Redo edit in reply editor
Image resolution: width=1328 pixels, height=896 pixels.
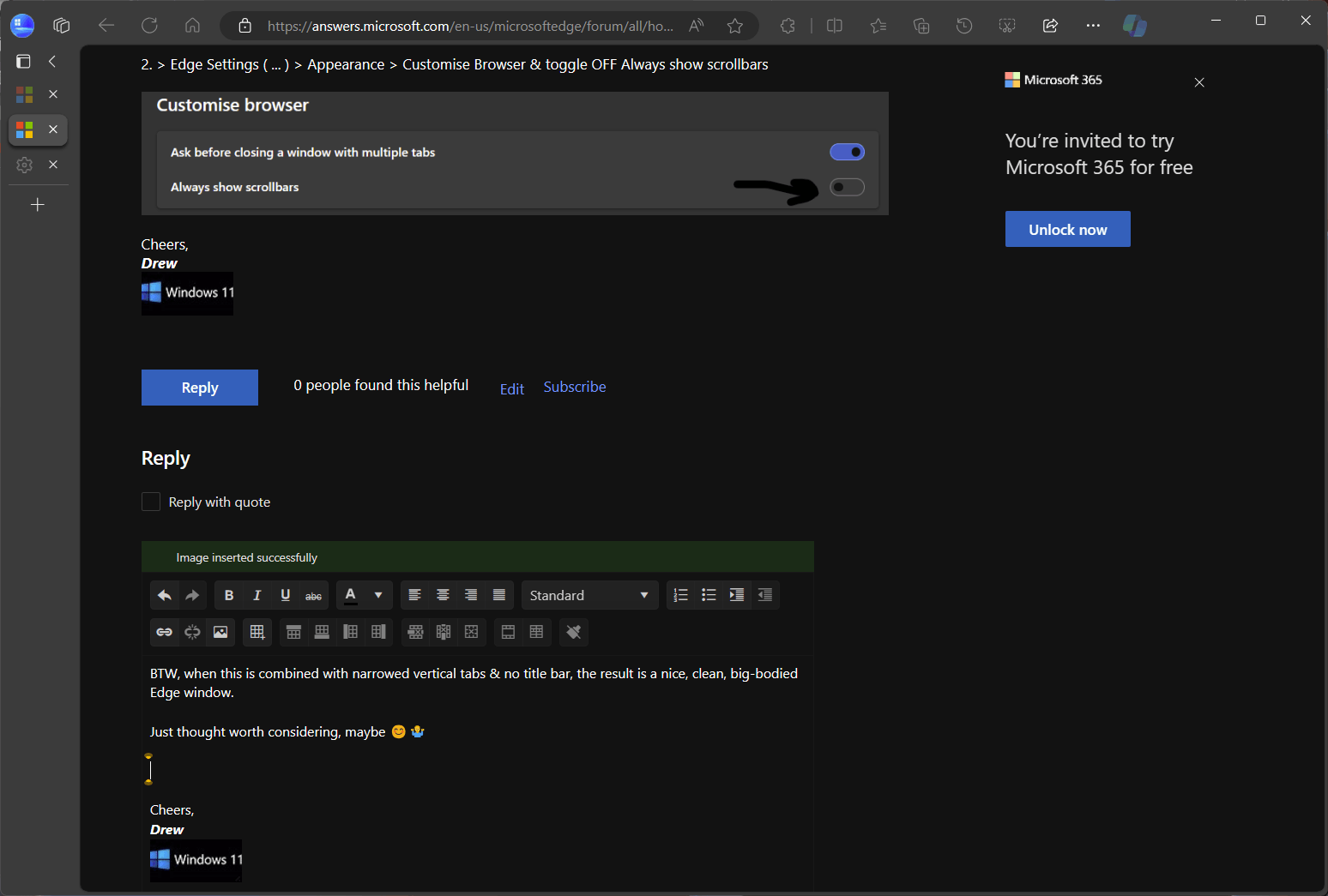[x=192, y=595]
